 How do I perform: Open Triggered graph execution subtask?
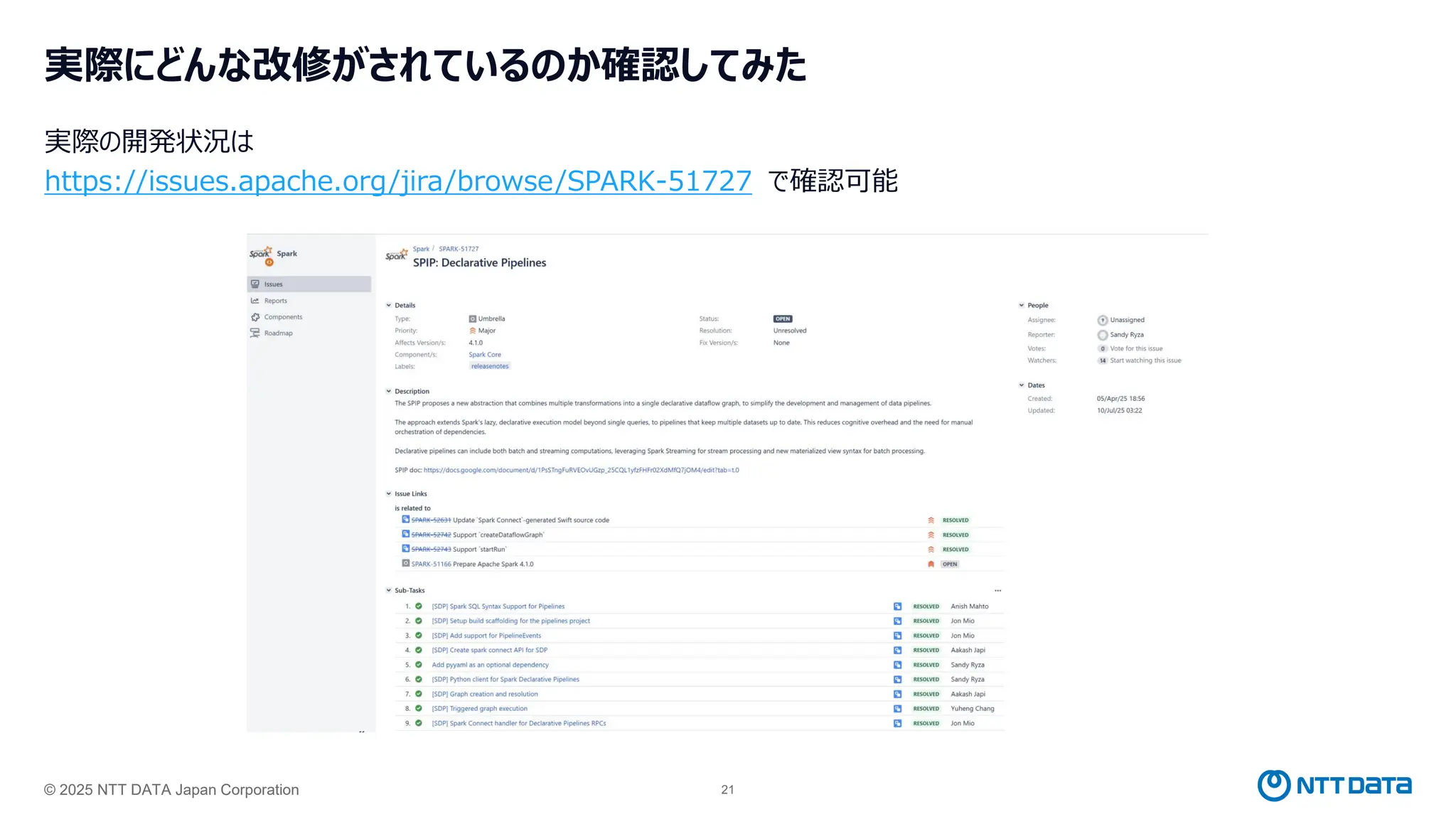pos(480,708)
